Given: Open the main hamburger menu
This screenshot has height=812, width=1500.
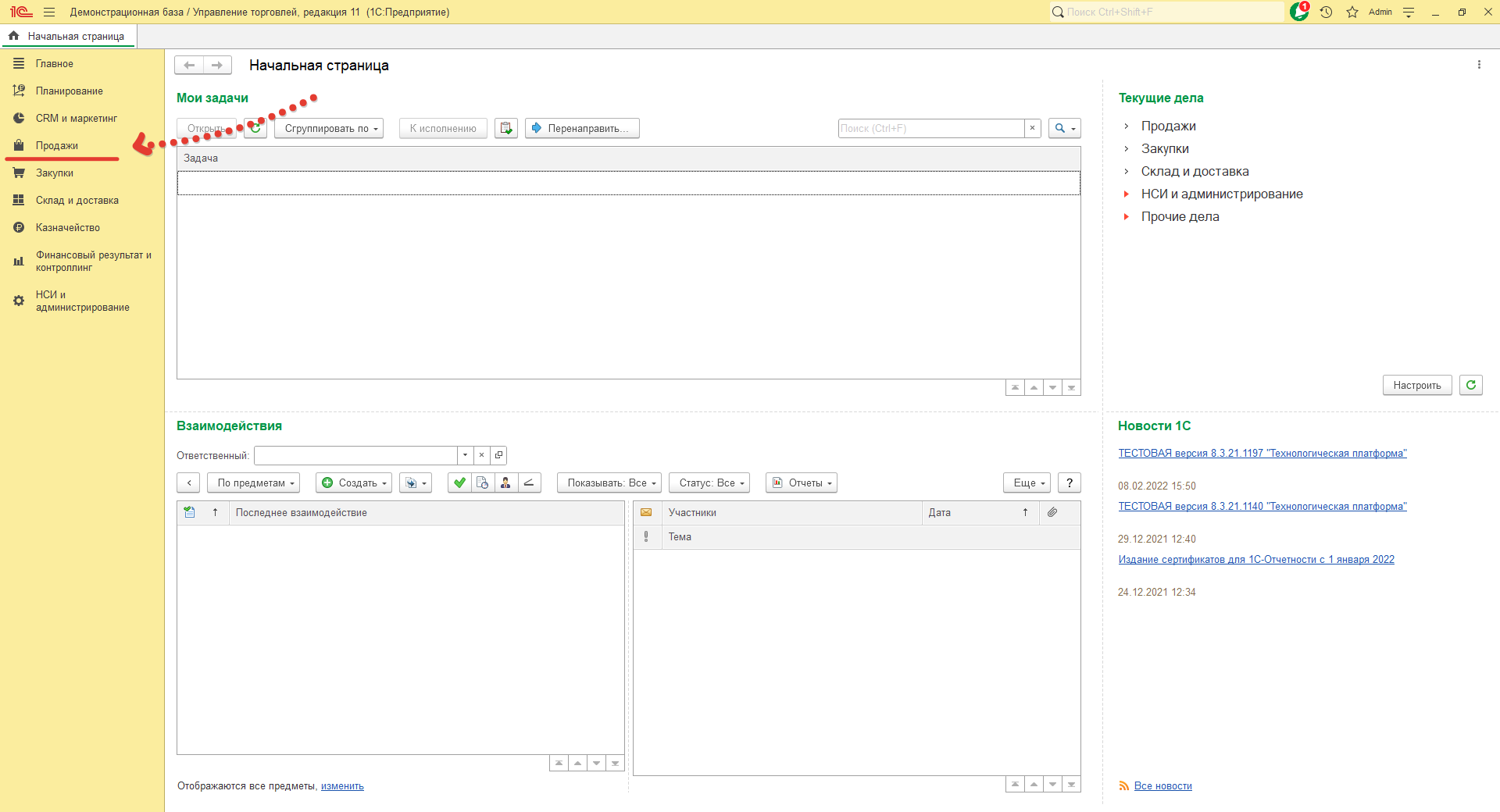Looking at the screenshot, I should pyautogui.click(x=49, y=12).
